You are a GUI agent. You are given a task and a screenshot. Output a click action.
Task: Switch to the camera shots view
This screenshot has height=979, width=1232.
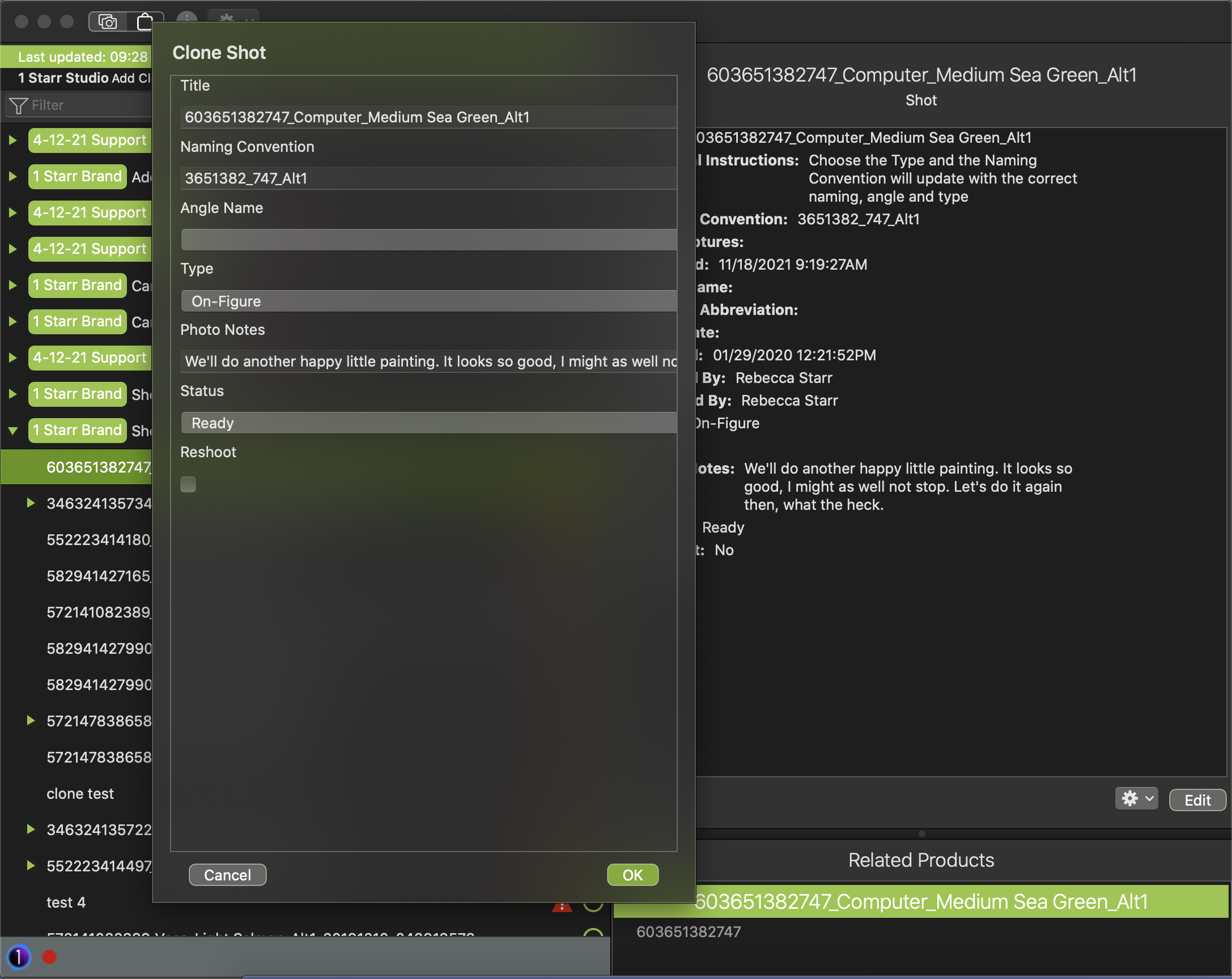pos(108,22)
